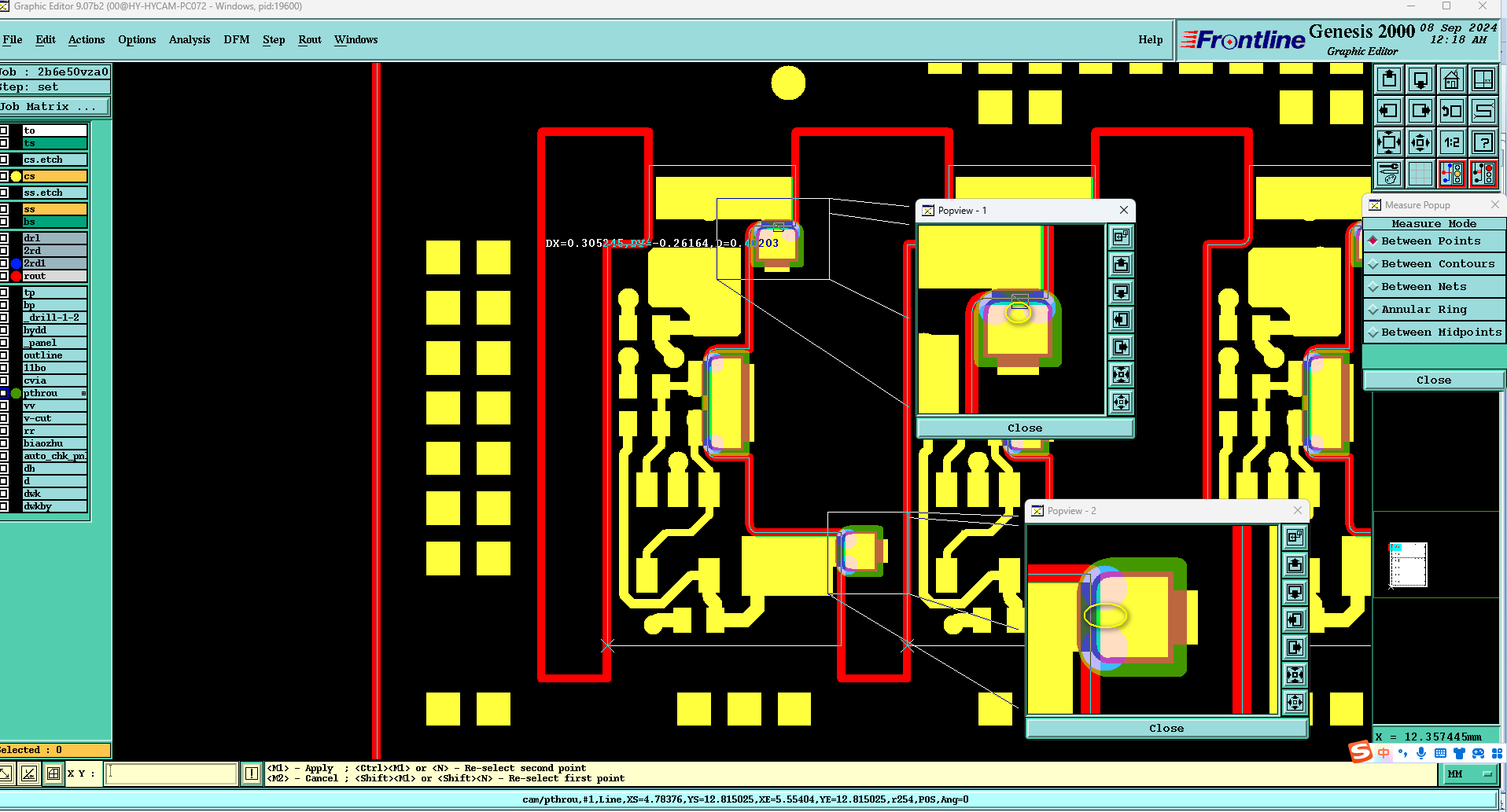Open the File menu
This screenshot has width=1507, height=812.
click(13, 39)
